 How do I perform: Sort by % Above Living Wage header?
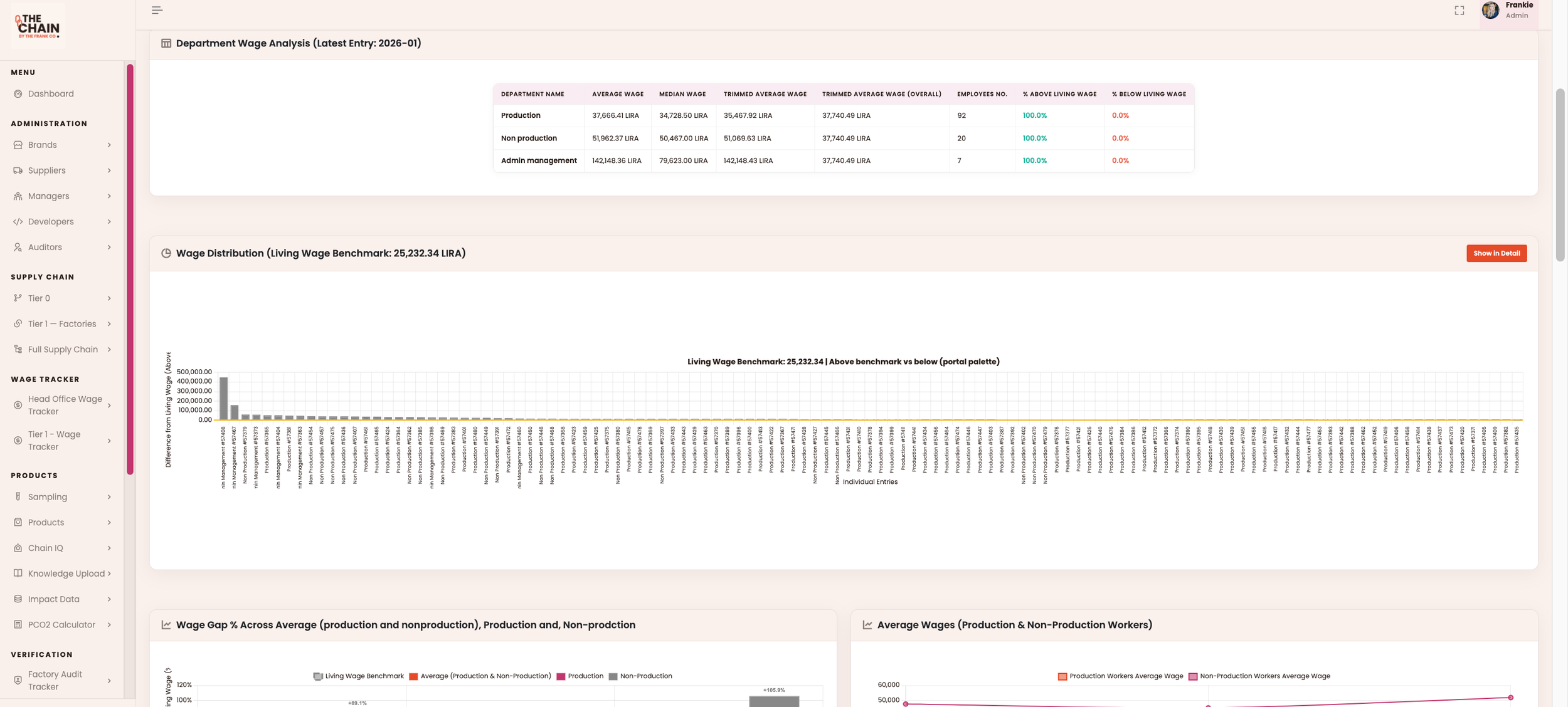(x=1059, y=94)
